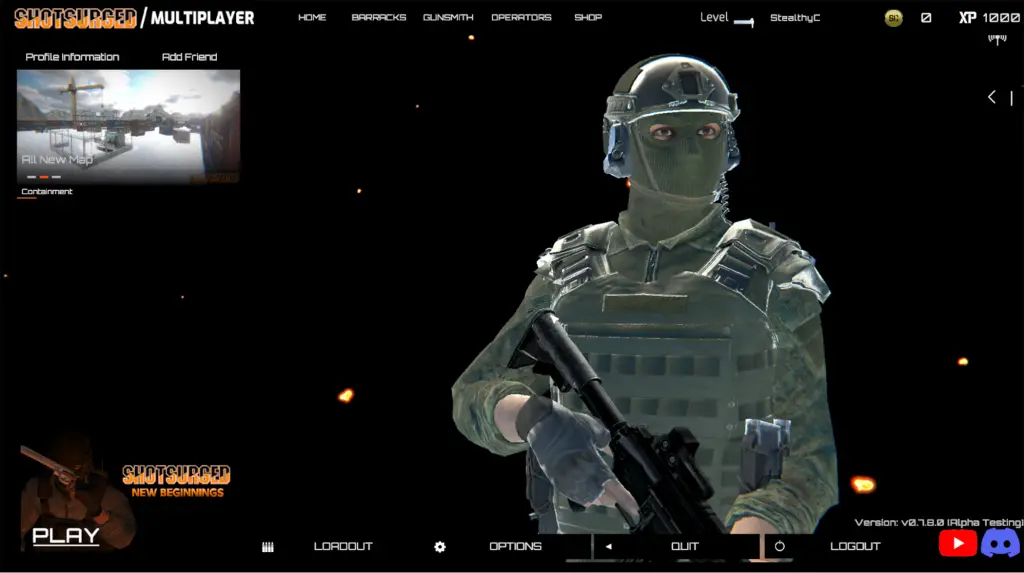This screenshot has height=573, width=1024.
Task: Open the All New Map news thumbnail
Action: pyautogui.click(x=128, y=125)
